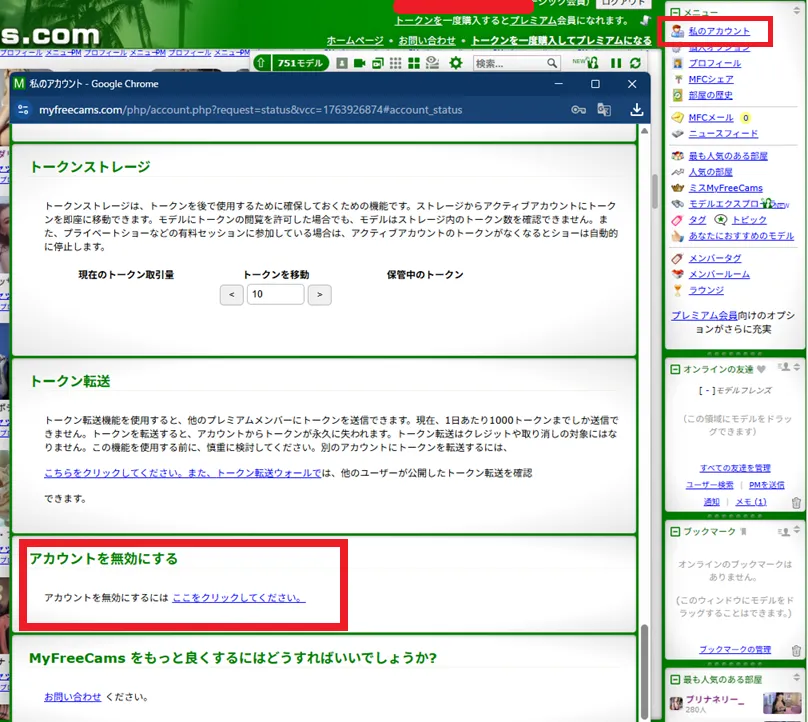Open MFCメール from the menu

tap(710, 118)
